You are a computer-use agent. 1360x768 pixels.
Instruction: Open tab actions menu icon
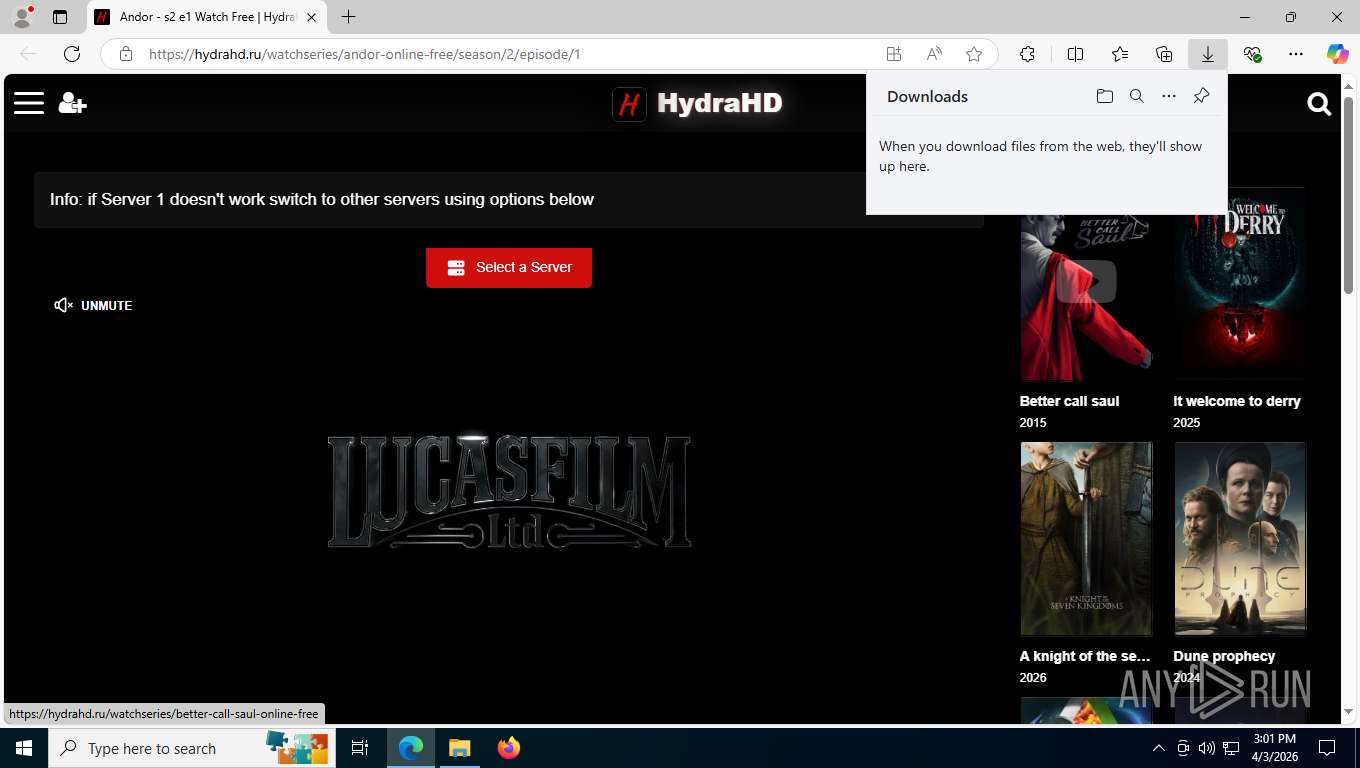[60, 17]
